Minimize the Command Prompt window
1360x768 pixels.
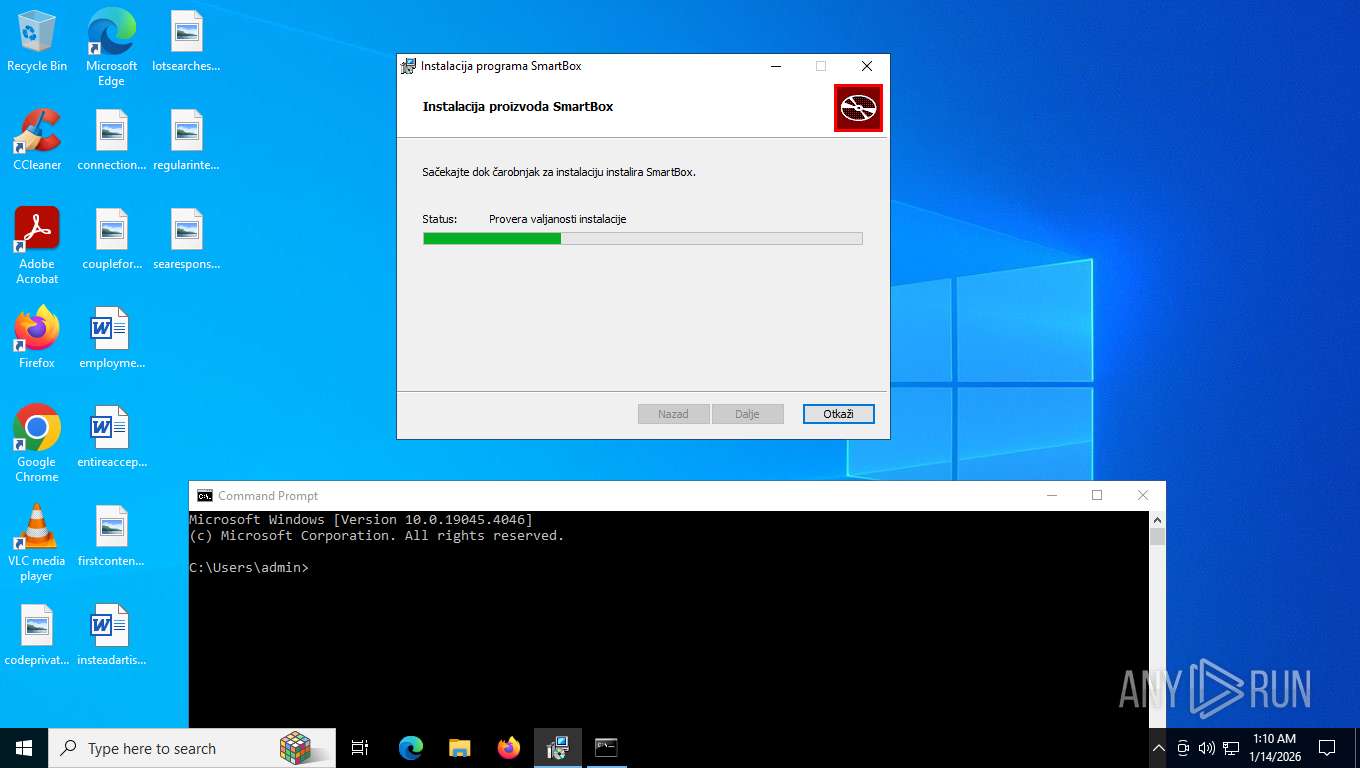(x=1052, y=495)
